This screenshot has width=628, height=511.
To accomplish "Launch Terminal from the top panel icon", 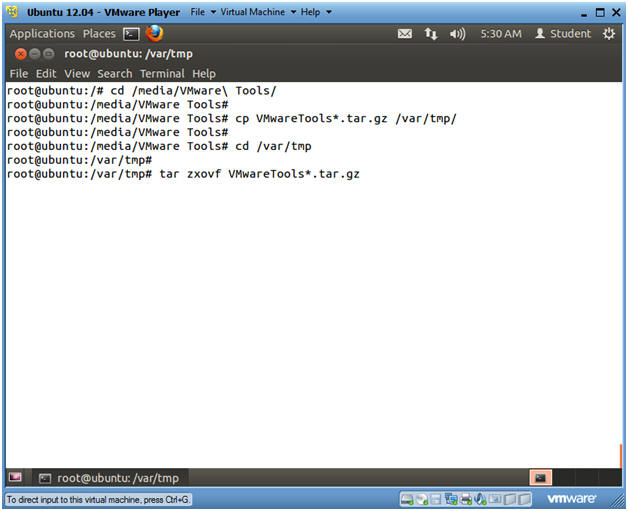I will (x=131, y=34).
